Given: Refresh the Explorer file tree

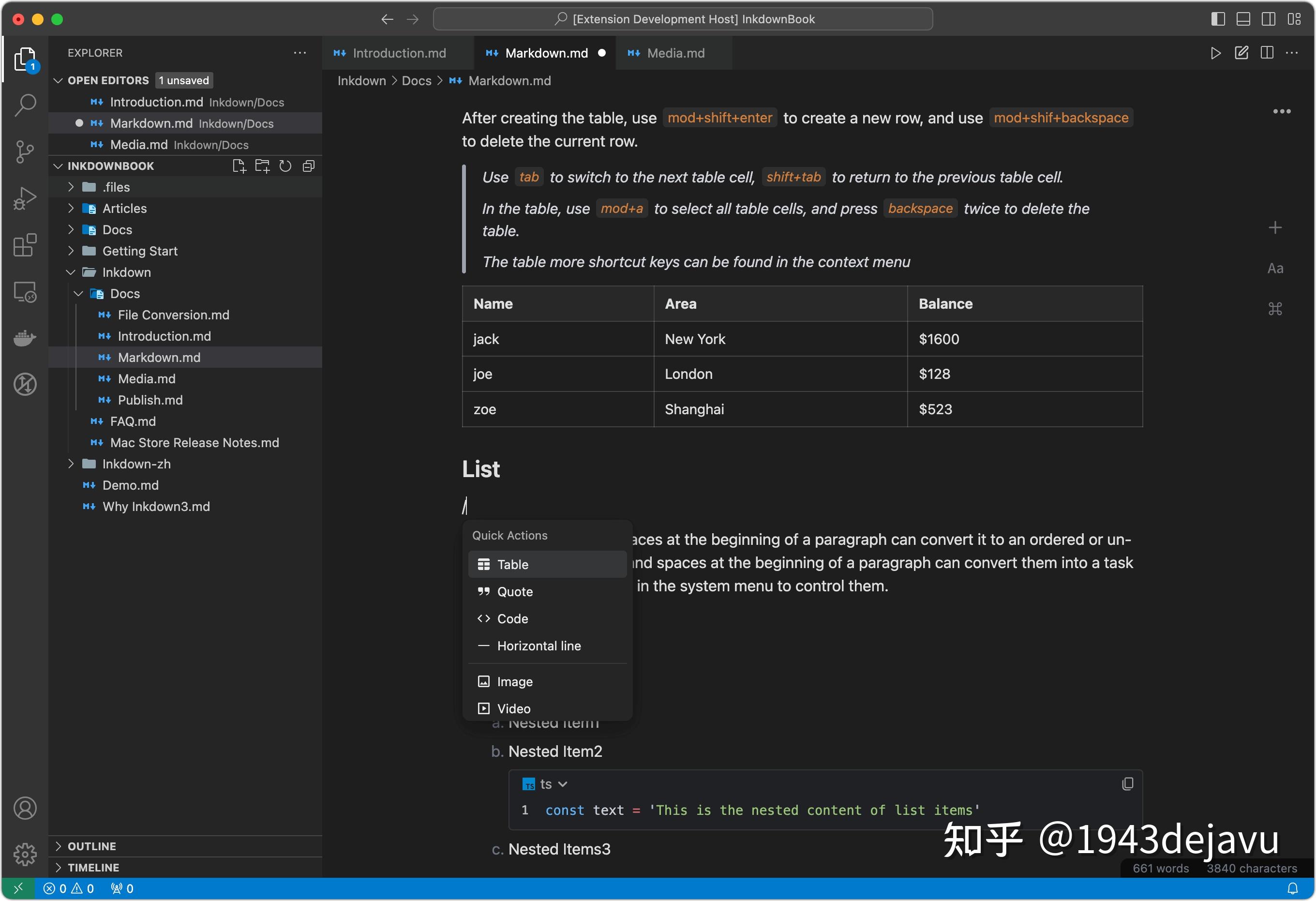Looking at the screenshot, I should (x=285, y=165).
